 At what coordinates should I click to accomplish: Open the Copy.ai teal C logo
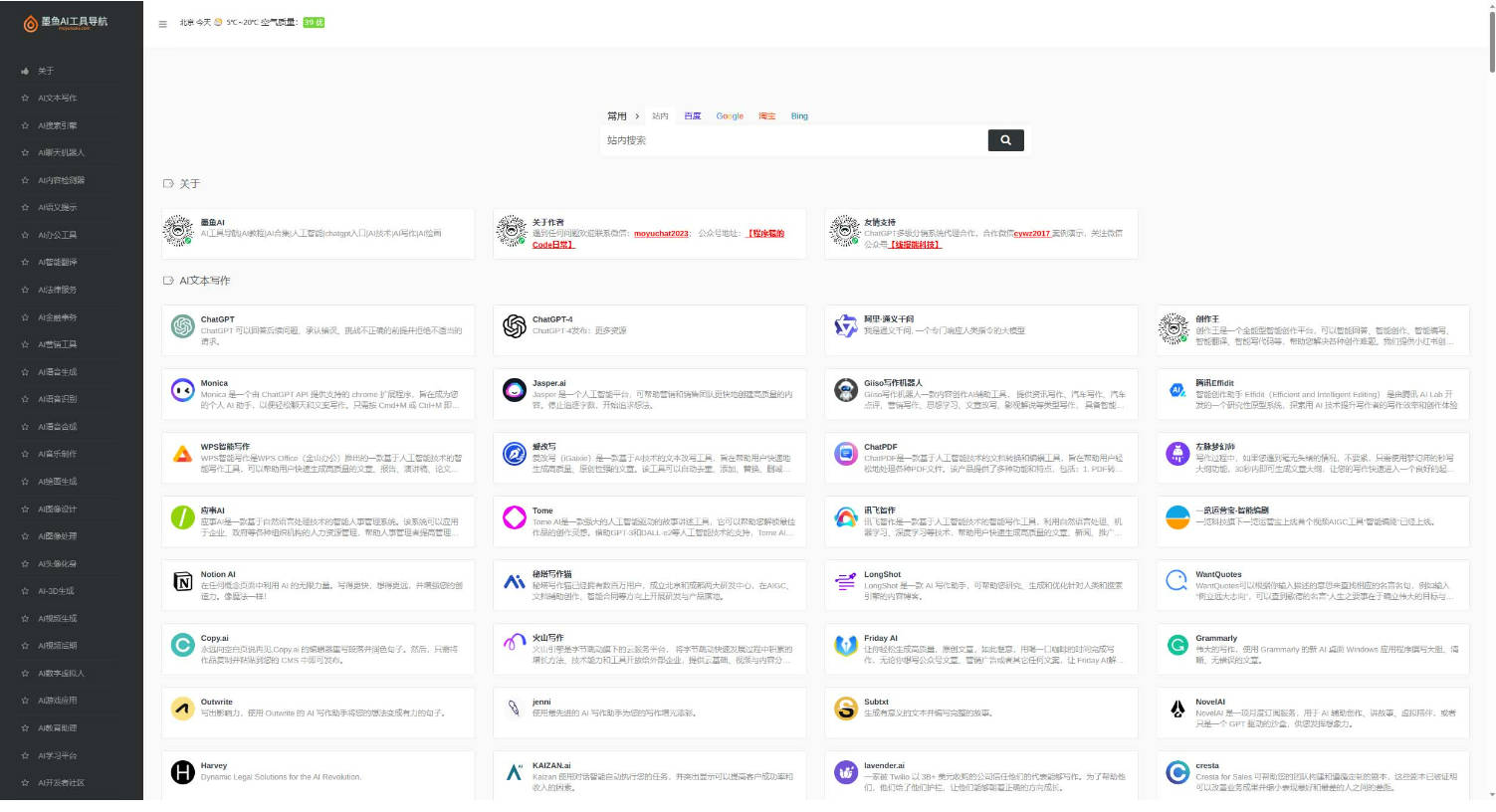click(x=183, y=645)
